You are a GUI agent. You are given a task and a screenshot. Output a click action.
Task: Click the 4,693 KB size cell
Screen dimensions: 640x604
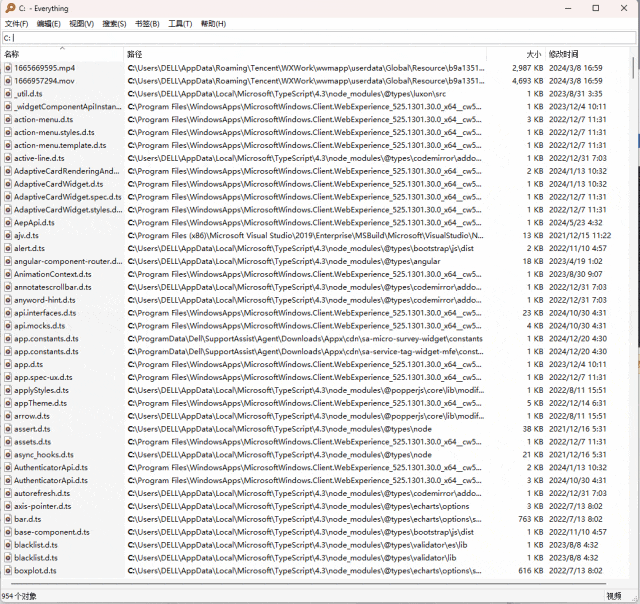tap(528, 81)
